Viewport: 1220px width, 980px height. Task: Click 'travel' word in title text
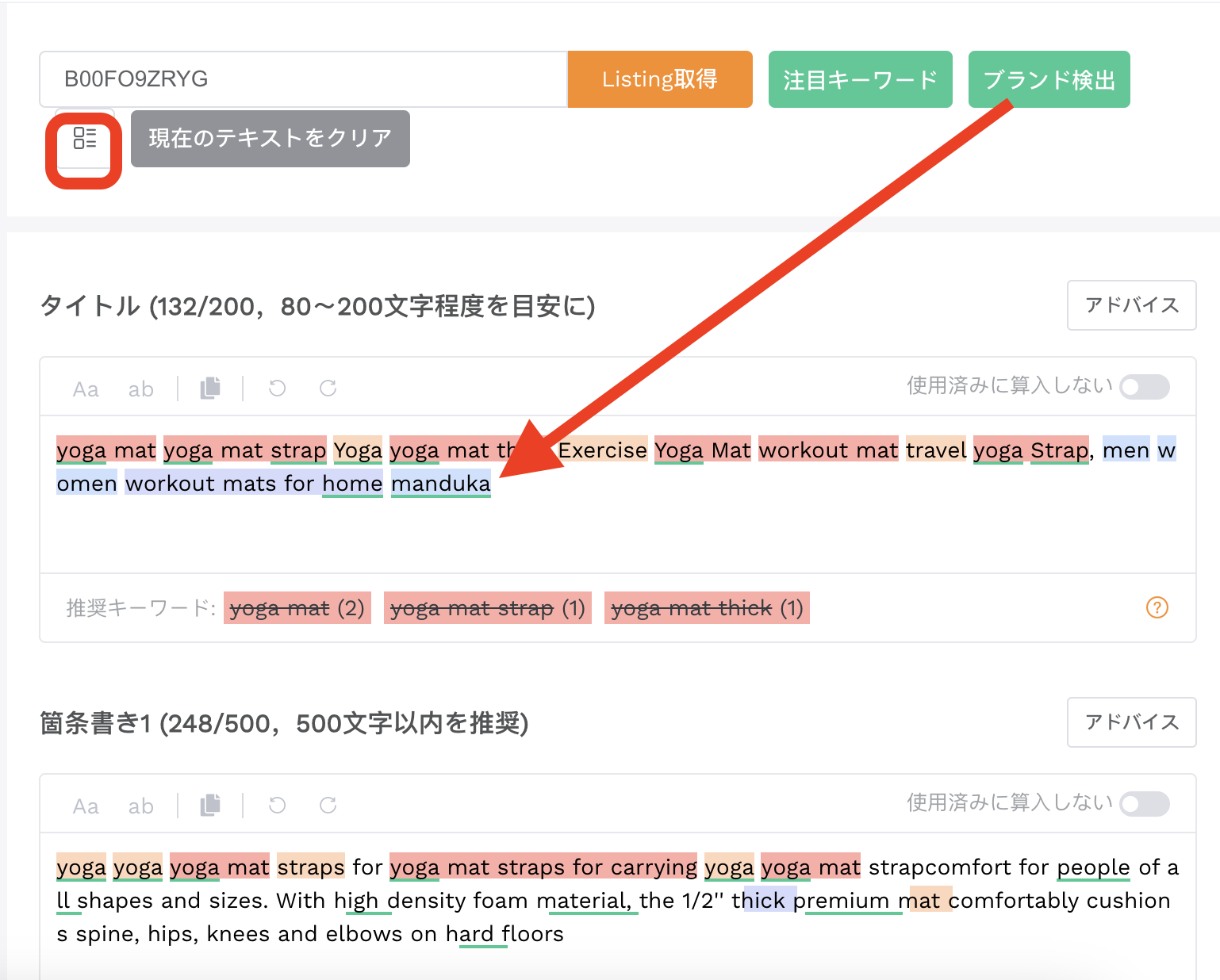coord(936,450)
